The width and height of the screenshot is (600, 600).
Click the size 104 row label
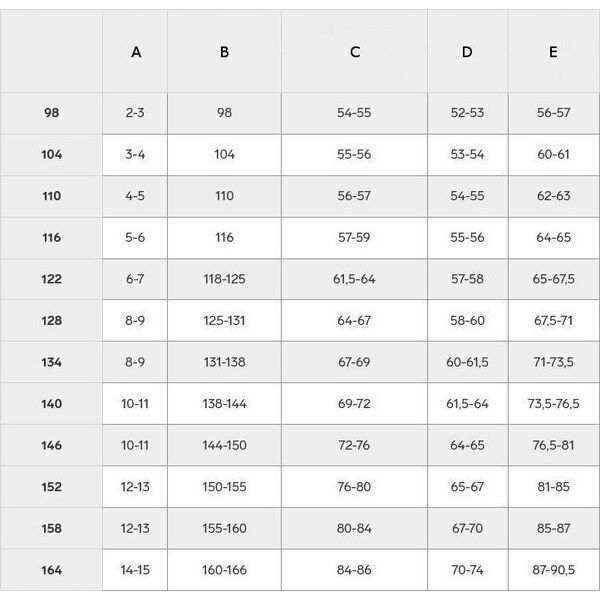coord(51,155)
